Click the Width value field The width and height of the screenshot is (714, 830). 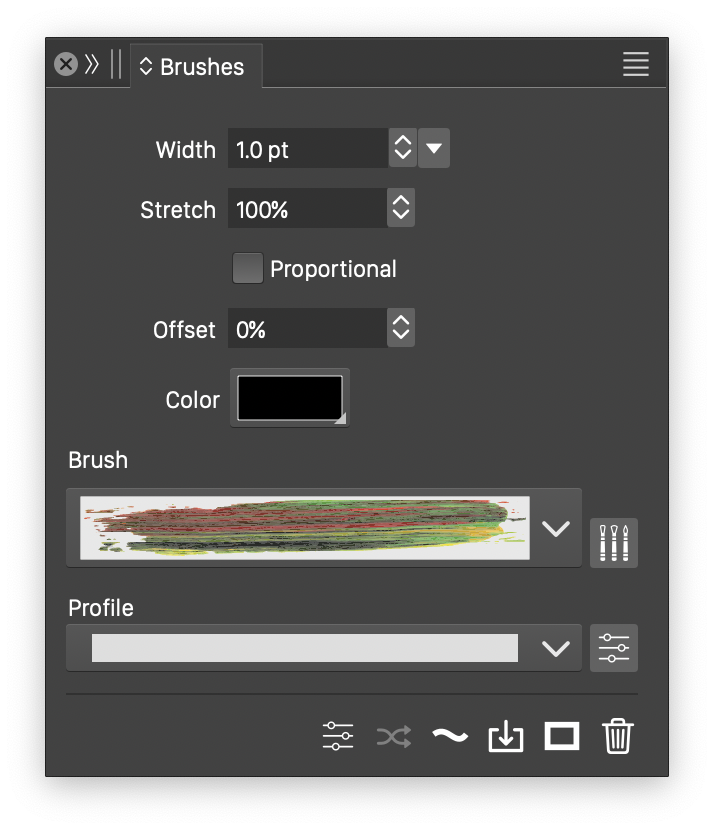pyautogui.click(x=306, y=149)
